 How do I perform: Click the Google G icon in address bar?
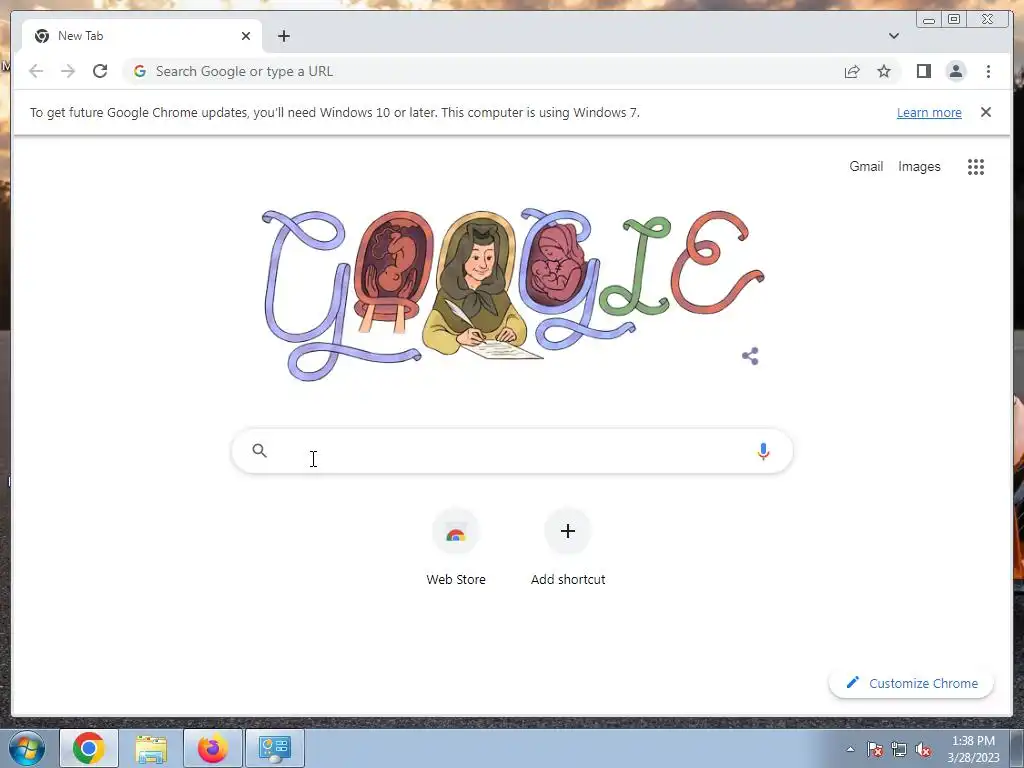pos(140,71)
